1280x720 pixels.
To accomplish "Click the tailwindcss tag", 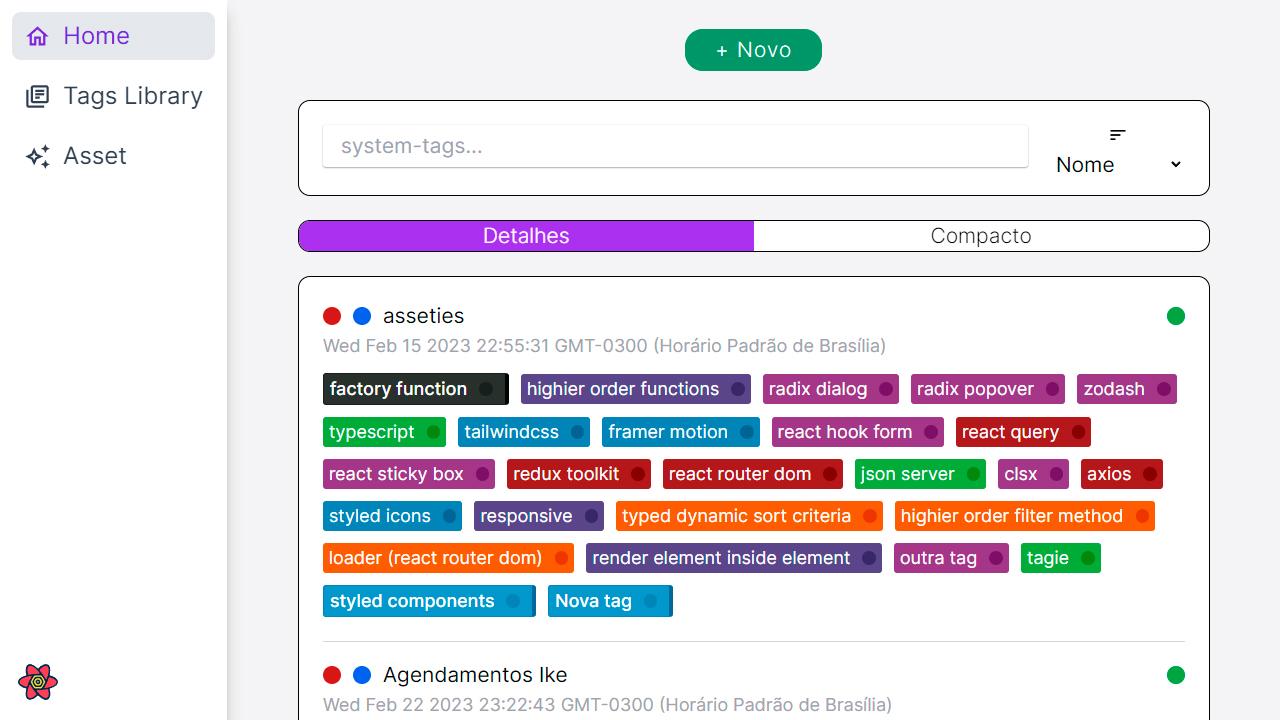I will [511, 432].
